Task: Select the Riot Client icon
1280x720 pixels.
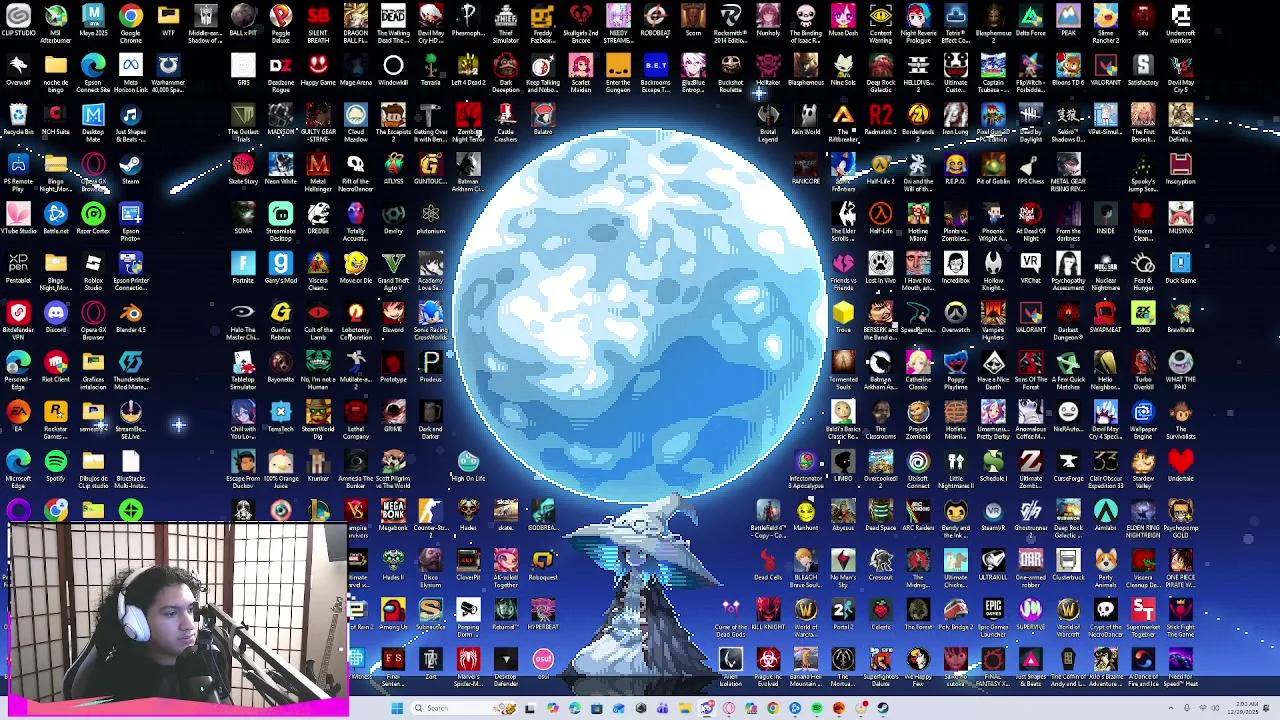Action: [56, 367]
